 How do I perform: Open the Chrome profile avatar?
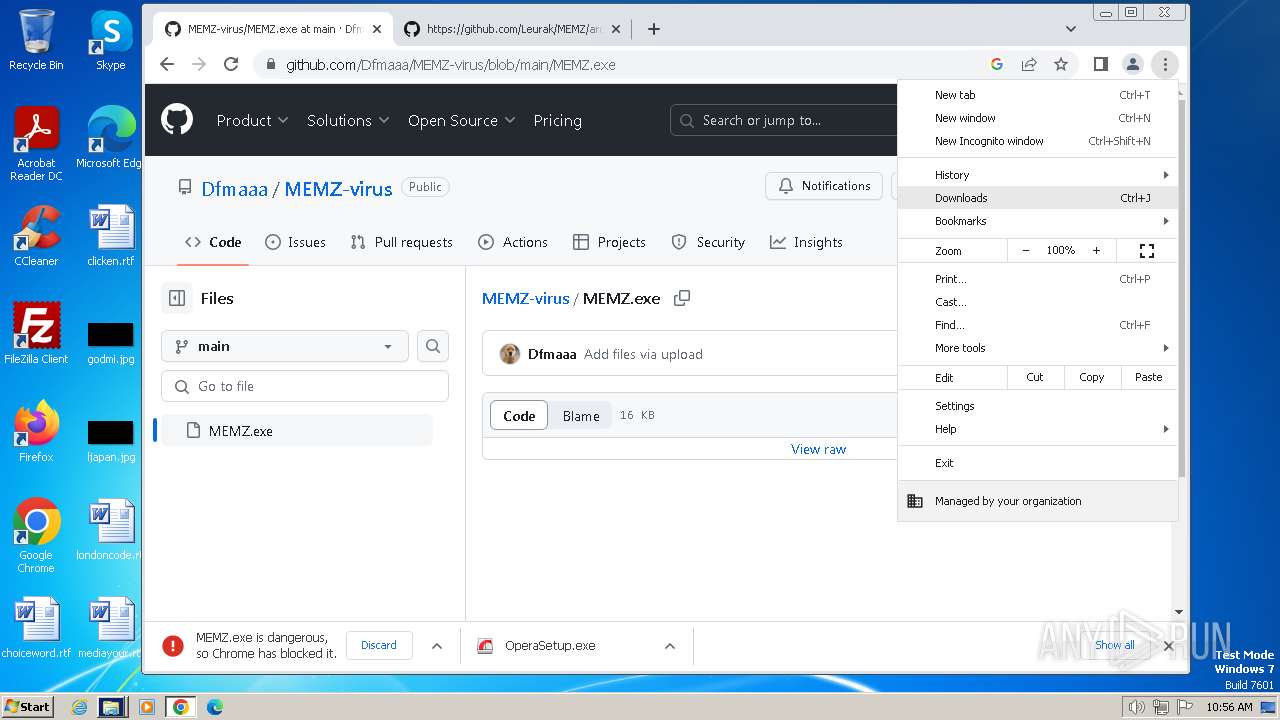tap(1133, 64)
